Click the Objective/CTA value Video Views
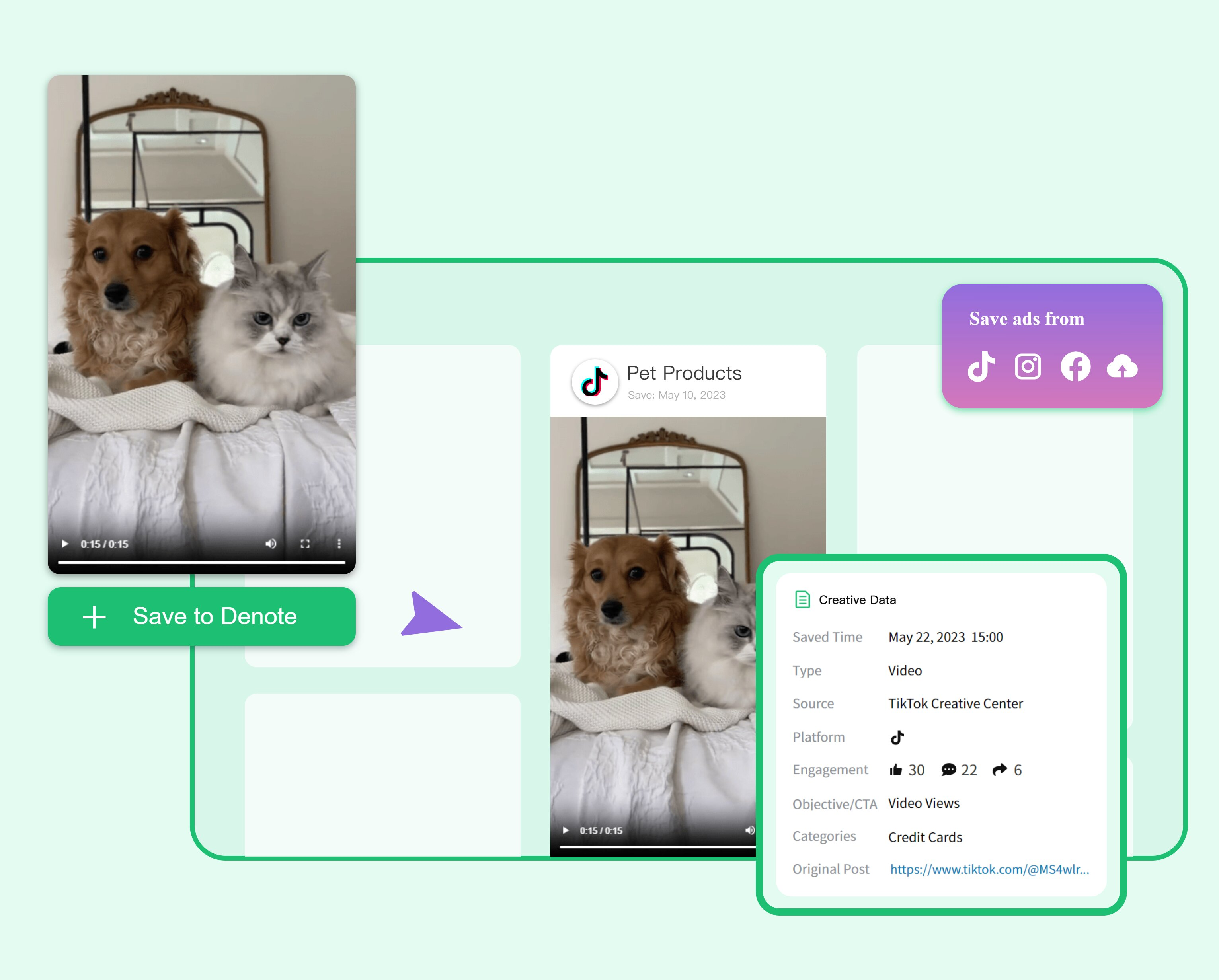 [924, 803]
